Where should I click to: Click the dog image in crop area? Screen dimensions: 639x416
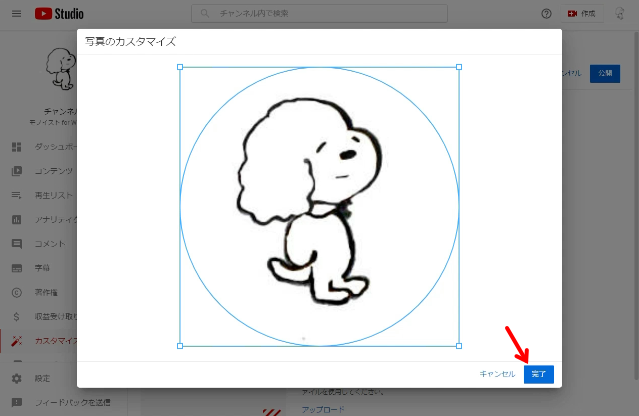310,202
